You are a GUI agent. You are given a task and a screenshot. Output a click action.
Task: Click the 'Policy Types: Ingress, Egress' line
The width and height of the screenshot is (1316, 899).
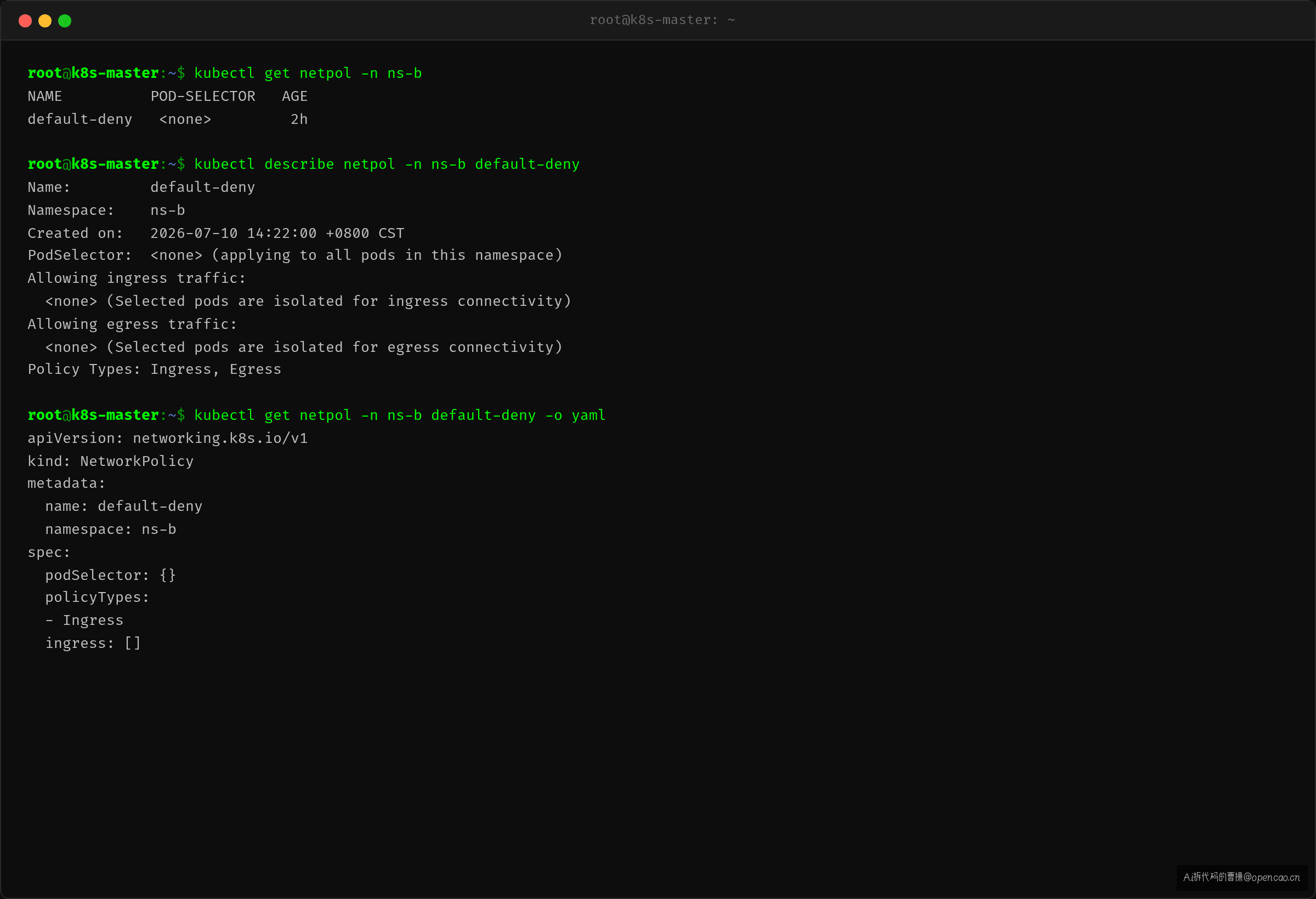point(155,369)
